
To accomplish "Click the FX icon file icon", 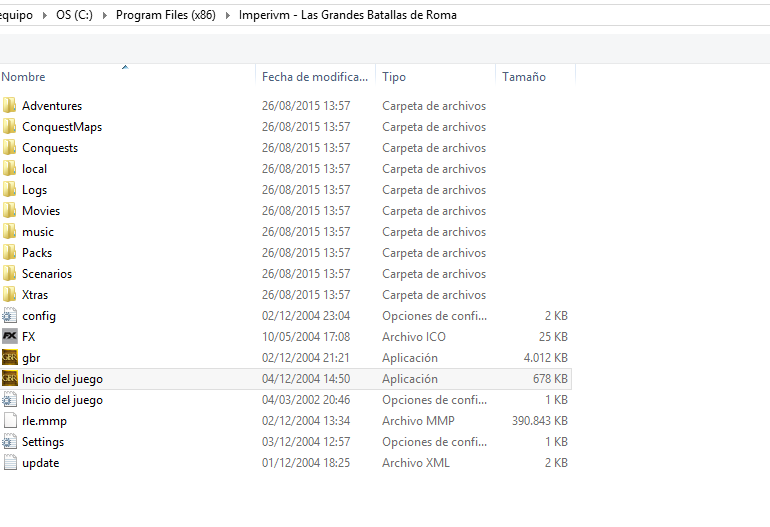I will point(9,336).
